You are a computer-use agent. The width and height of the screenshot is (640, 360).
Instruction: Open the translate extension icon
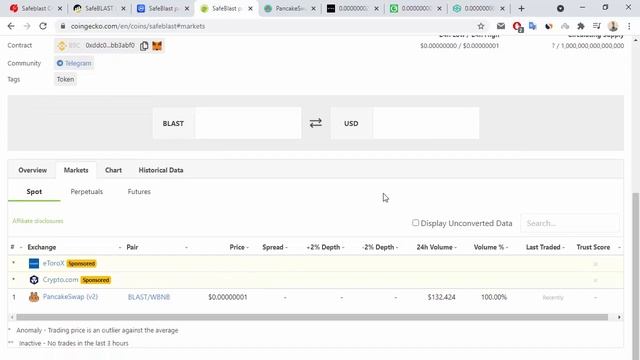[x=533, y=26]
